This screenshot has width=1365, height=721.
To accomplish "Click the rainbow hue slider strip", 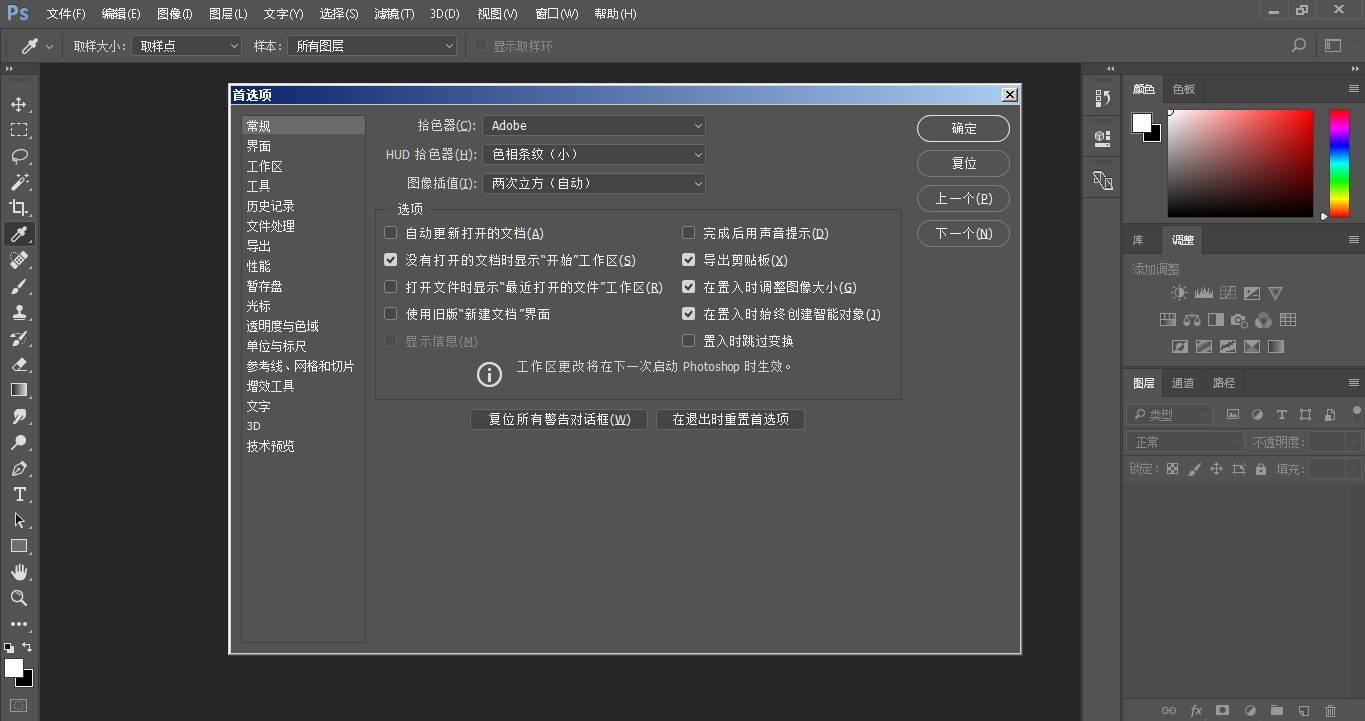I will [x=1338, y=163].
